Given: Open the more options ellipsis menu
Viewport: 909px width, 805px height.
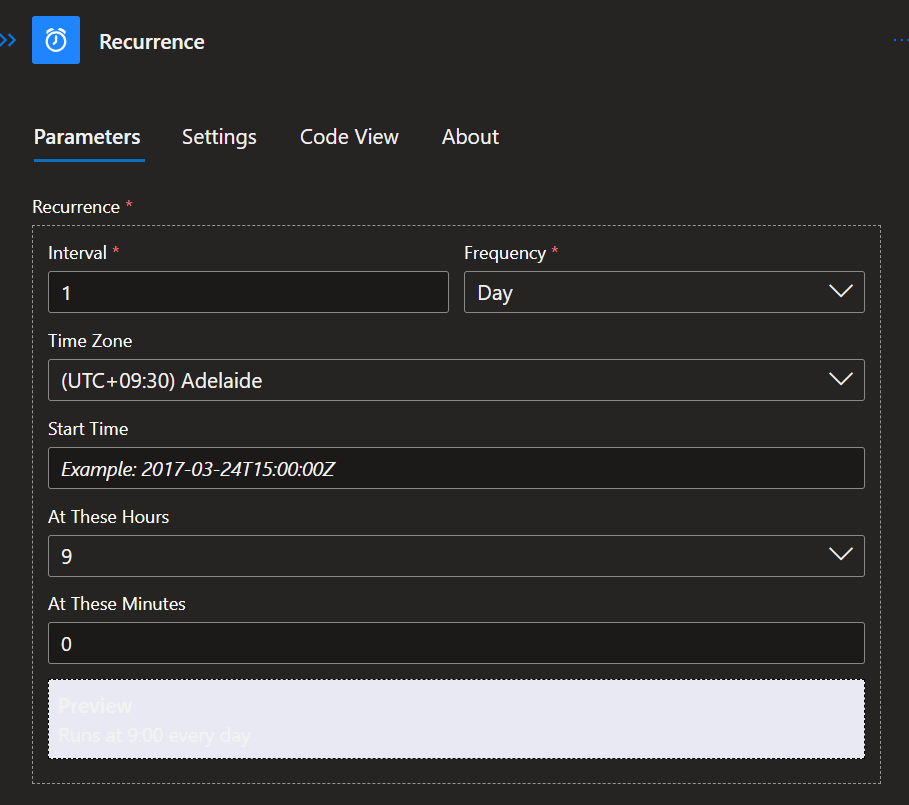Looking at the screenshot, I should (x=900, y=41).
